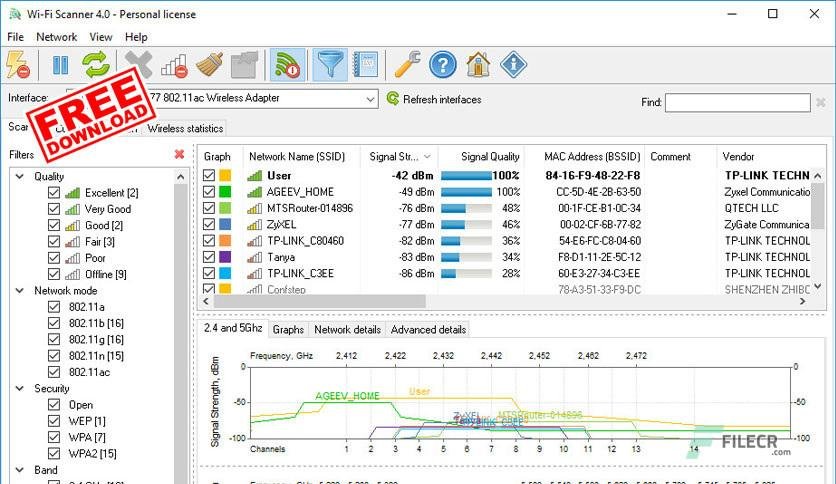Open the wrench settings icon
The height and width of the screenshot is (484, 836).
(407, 64)
